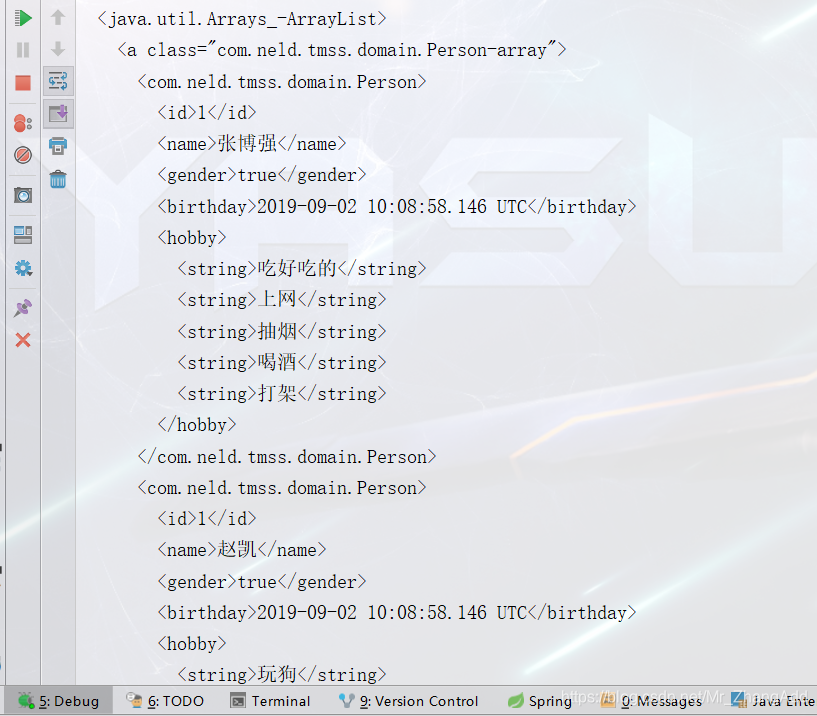Open debugger settings via the gear icon
The height and width of the screenshot is (716, 817).
pyautogui.click(x=22, y=268)
